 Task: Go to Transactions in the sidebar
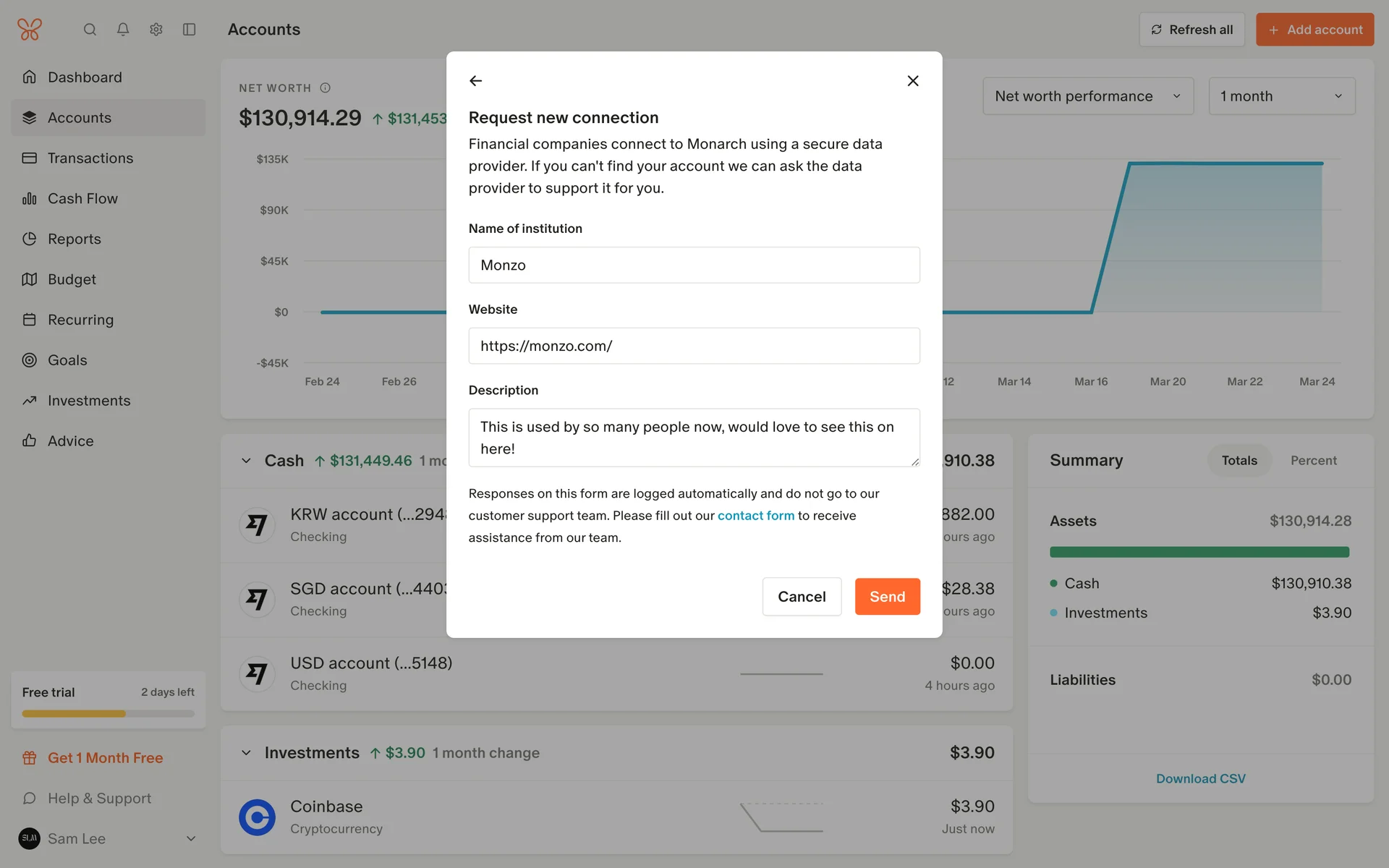[x=90, y=158]
